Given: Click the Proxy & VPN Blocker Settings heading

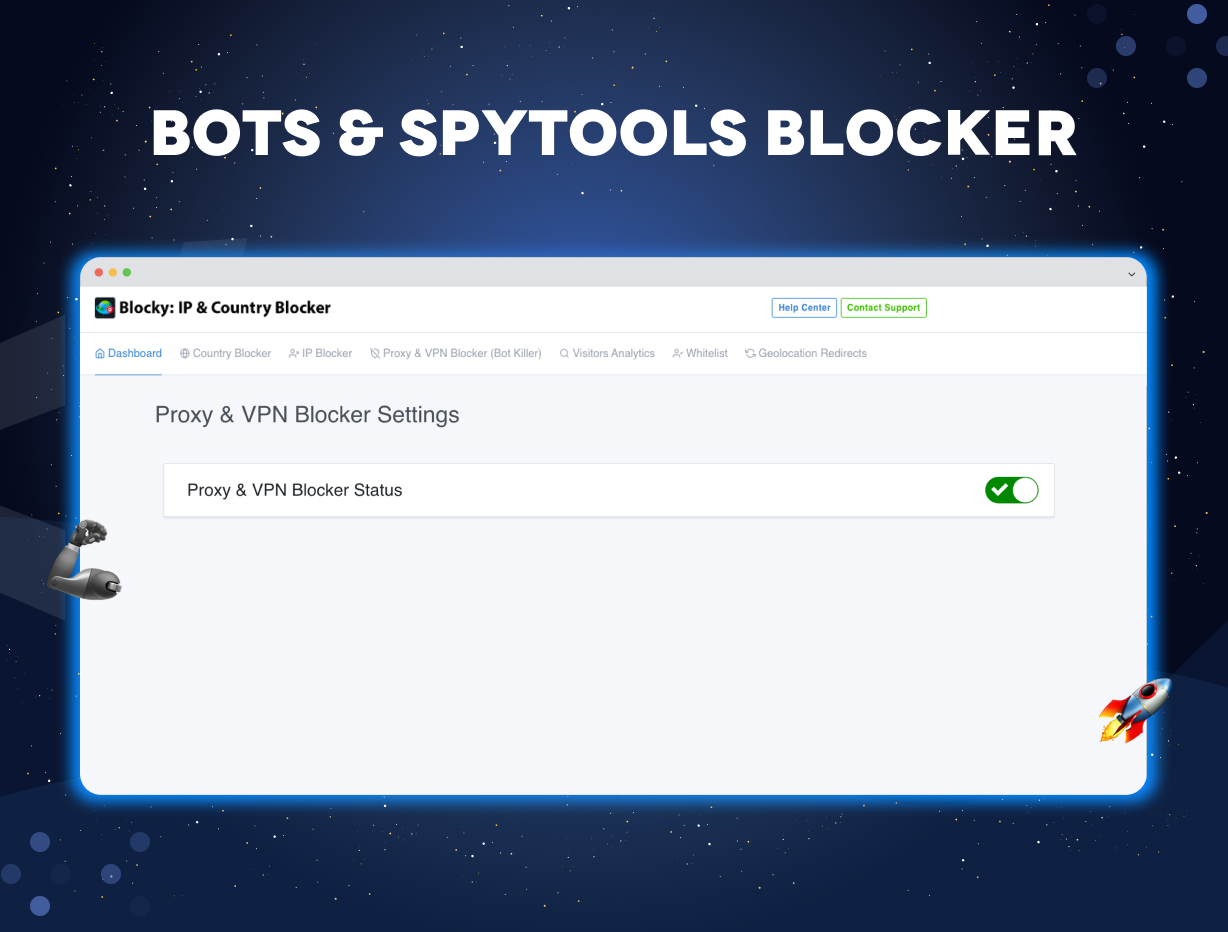Looking at the screenshot, I should pyautogui.click(x=307, y=415).
